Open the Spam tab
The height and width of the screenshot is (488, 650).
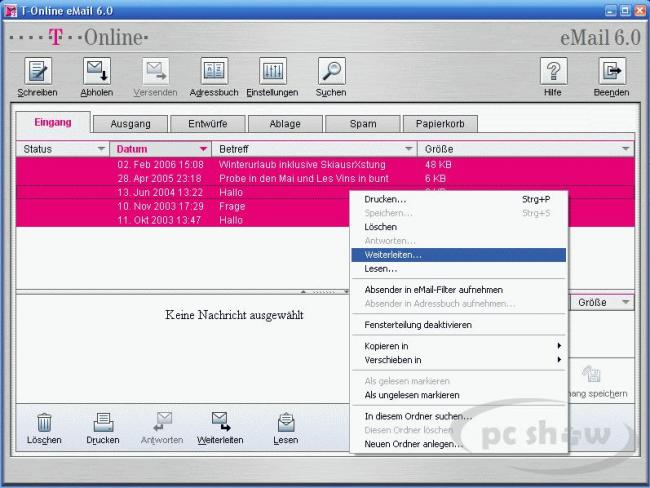click(363, 124)
